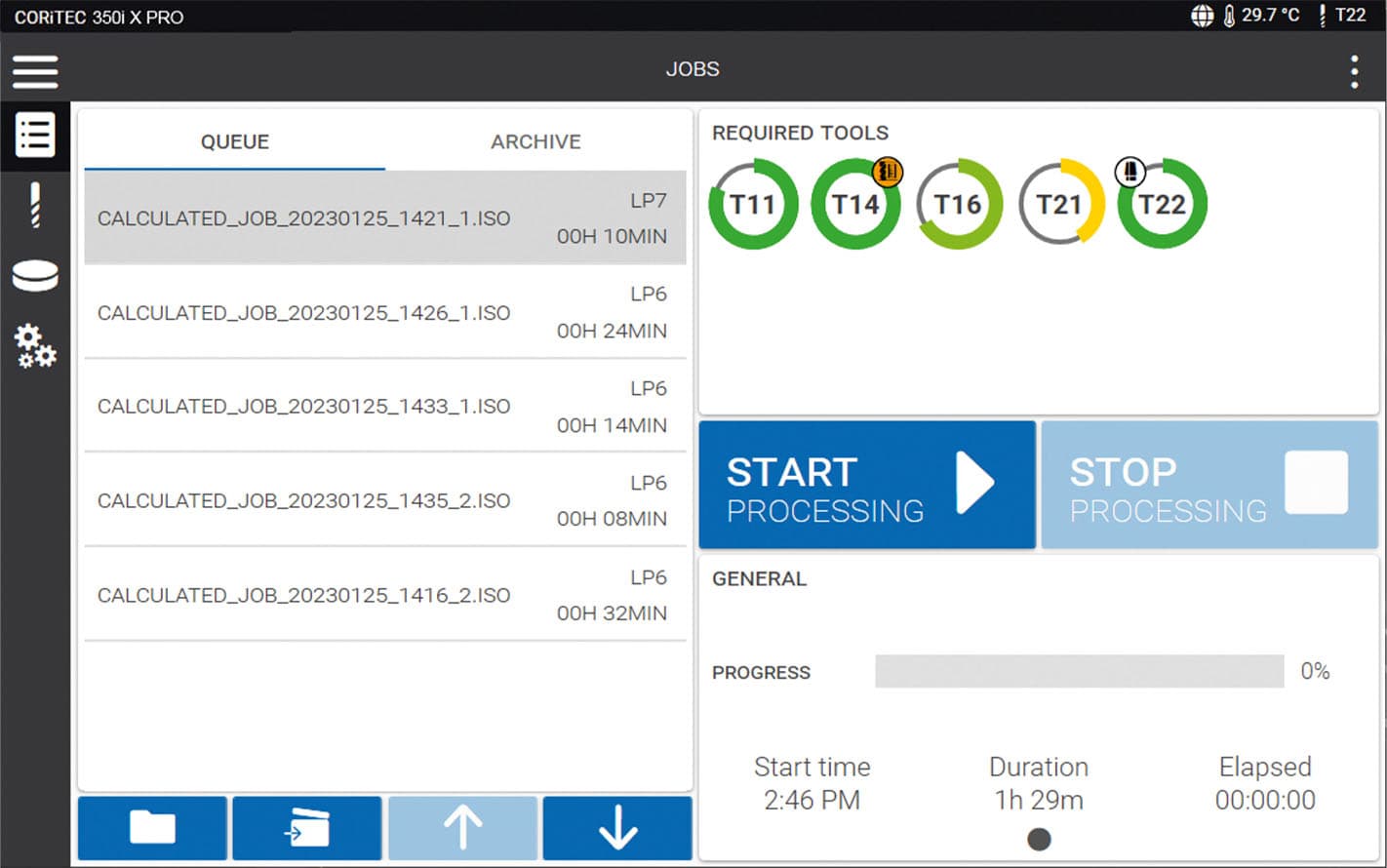The height and width of the screenshot is (868, 1387).
Task: Move selected job up with arrow
Action: point(462,829)
